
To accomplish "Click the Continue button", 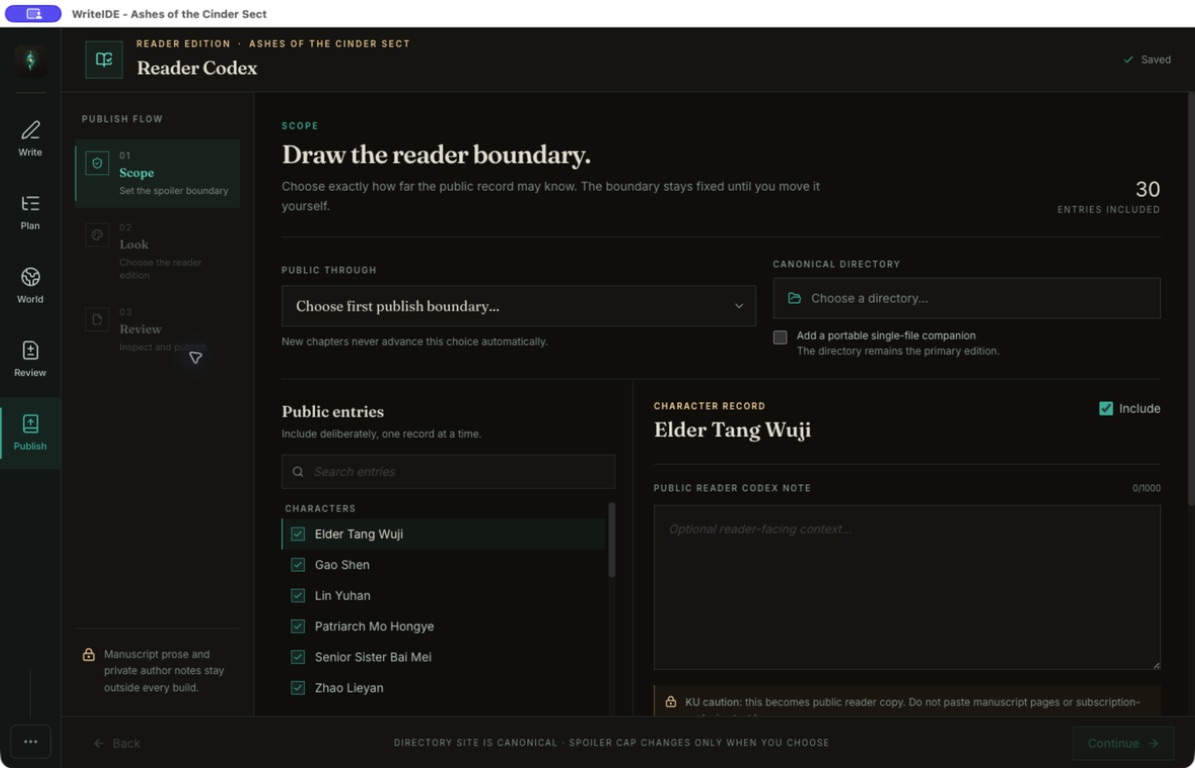I will point(1123,743).
